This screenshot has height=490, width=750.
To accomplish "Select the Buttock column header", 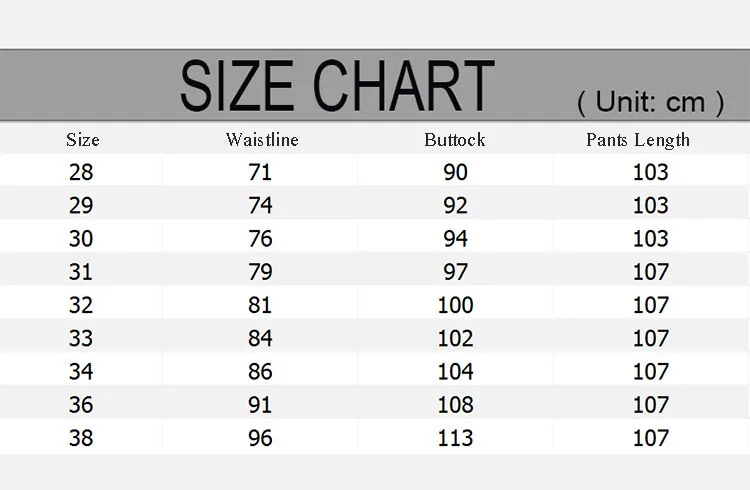I will click(454, 140).
